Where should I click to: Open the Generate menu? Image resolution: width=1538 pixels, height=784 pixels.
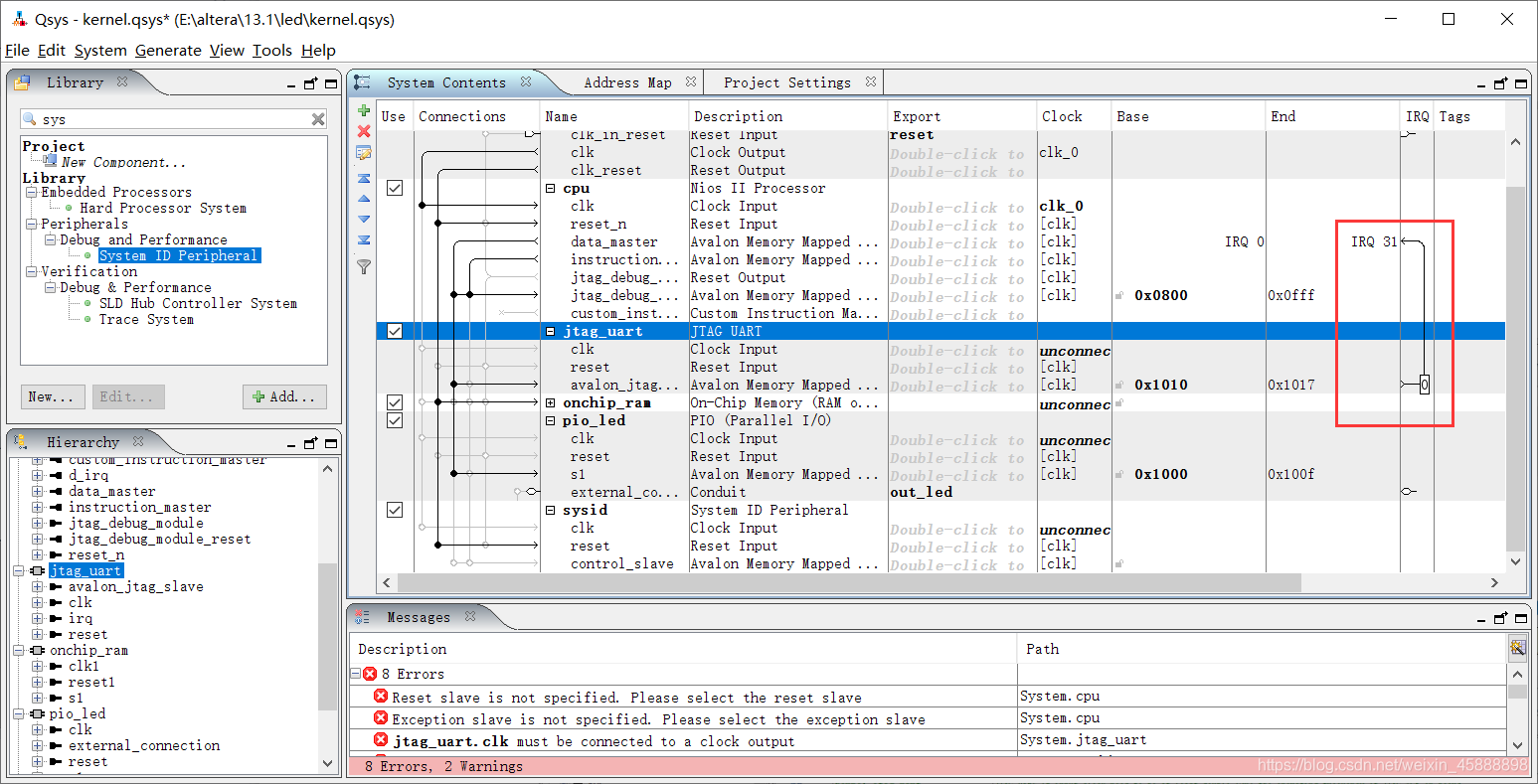[x=168, y=50]
